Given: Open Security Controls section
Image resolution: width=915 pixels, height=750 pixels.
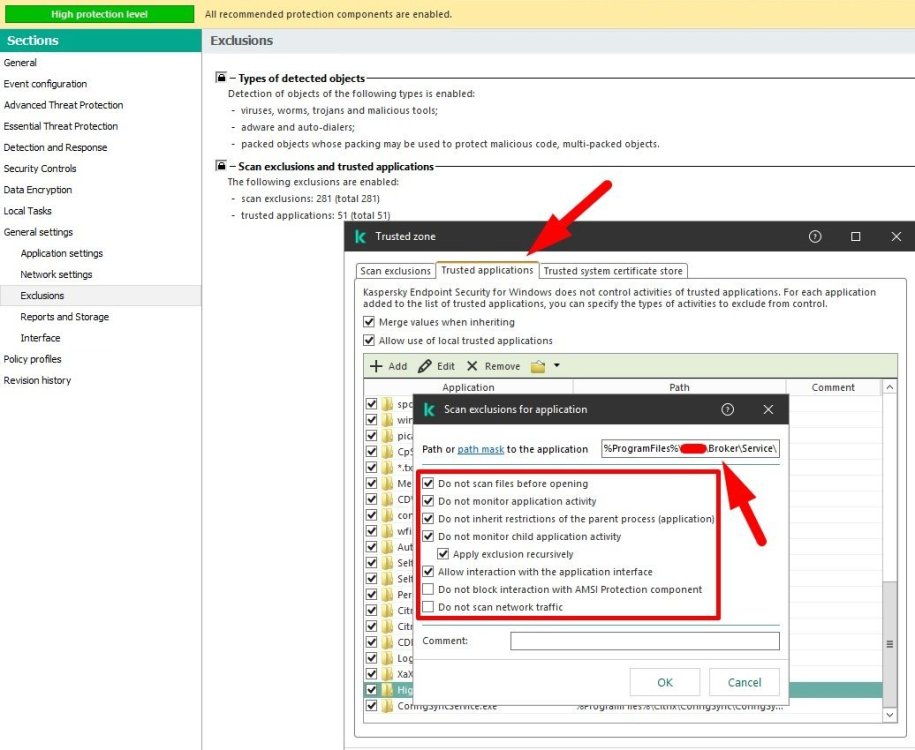Looking at the screenshot, I should pos(40,169).
